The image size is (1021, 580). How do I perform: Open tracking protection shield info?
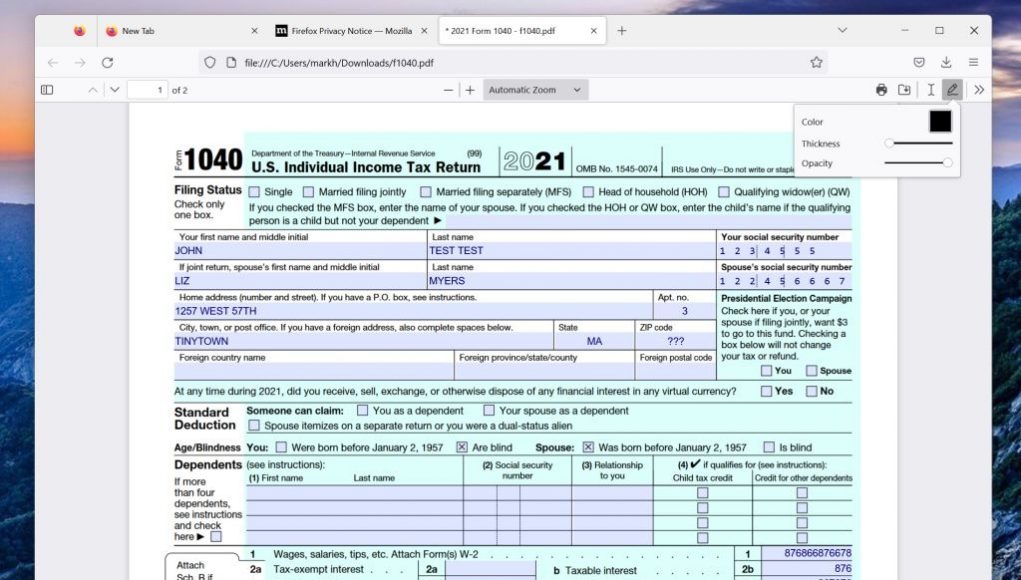click(x=210, y=62)
